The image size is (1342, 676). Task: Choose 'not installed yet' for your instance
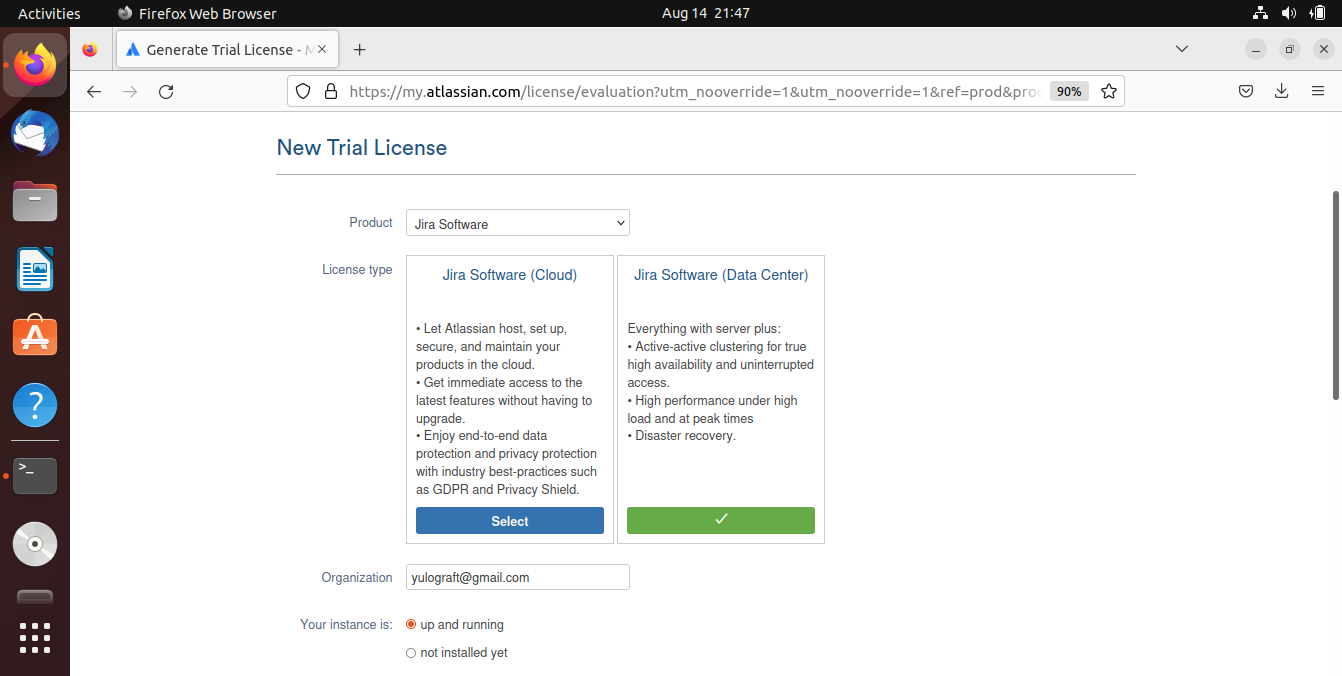(411, 652)
